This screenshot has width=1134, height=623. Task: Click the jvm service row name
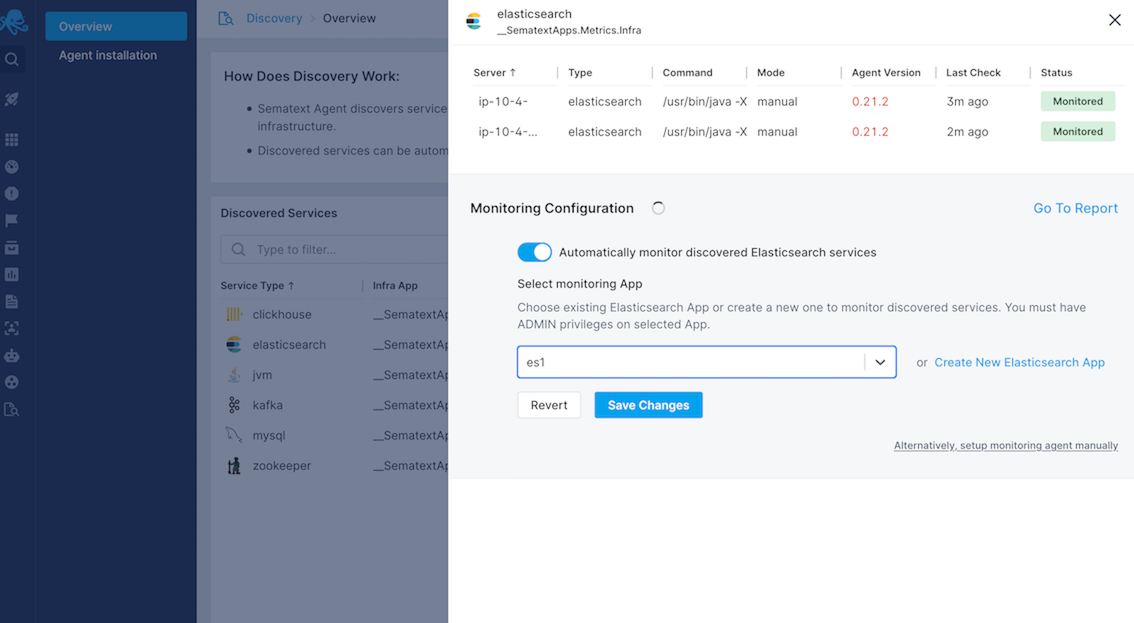tap(262, 375)
